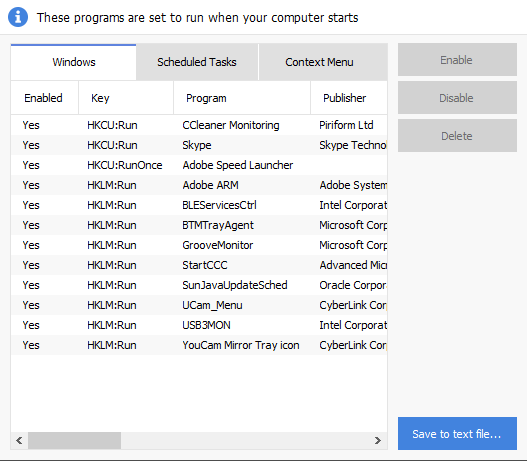Click HKCU:Run key in CCleaner Monitoring row

click(x=112, y=125)
